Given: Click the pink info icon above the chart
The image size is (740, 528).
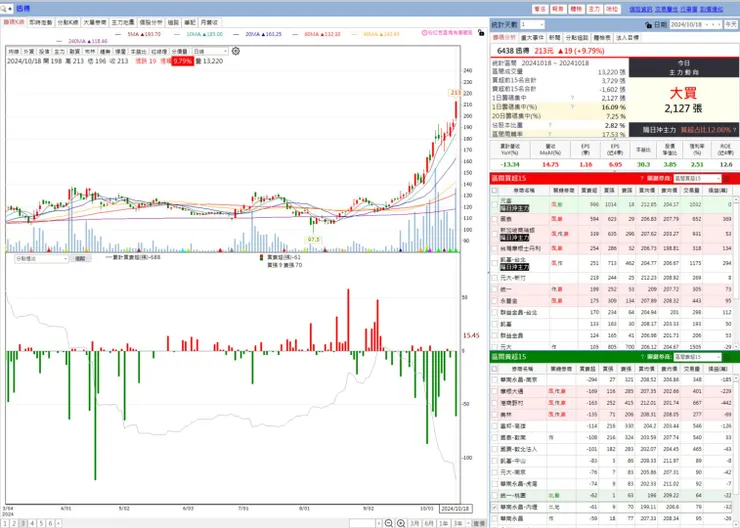Looking at the screenshot, I should coord(424,33).
